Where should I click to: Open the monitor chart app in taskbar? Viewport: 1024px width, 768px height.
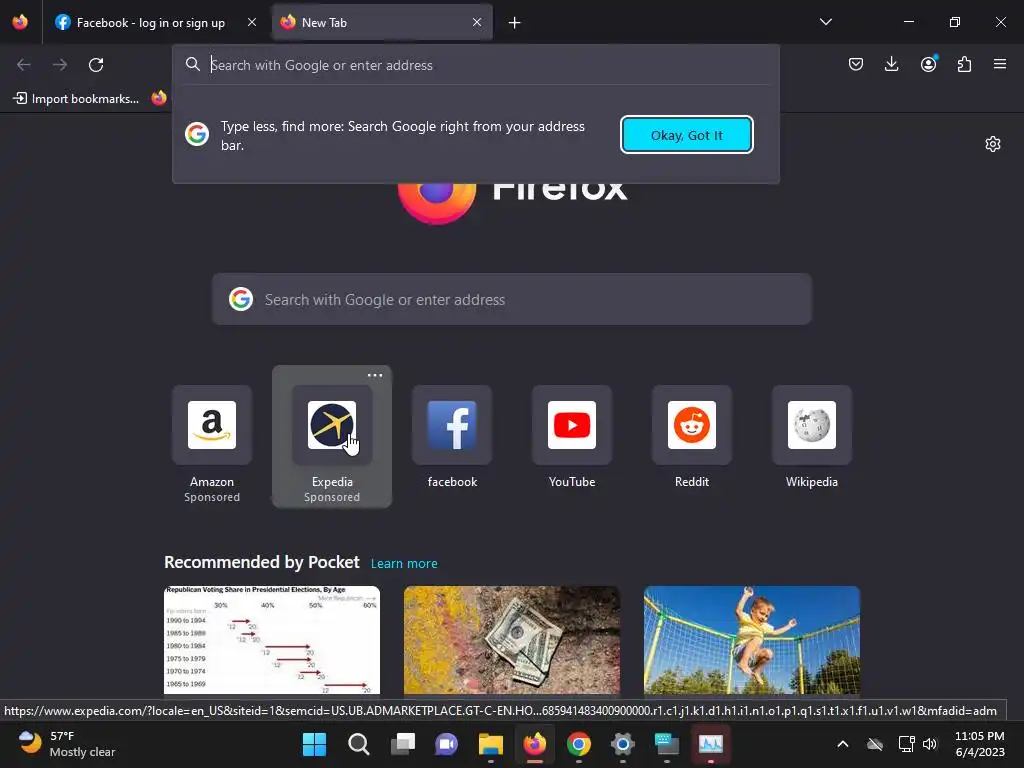pyautogui.click(x=711, y=744)
